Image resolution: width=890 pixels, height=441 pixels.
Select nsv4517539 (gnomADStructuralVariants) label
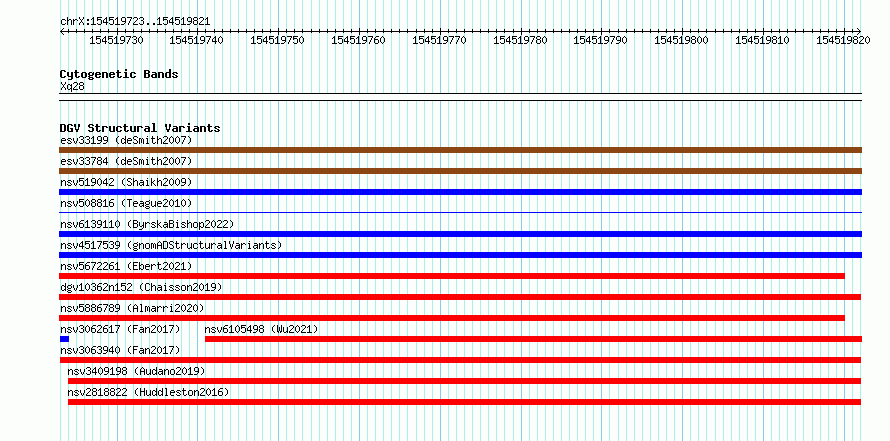pos(171,245)
